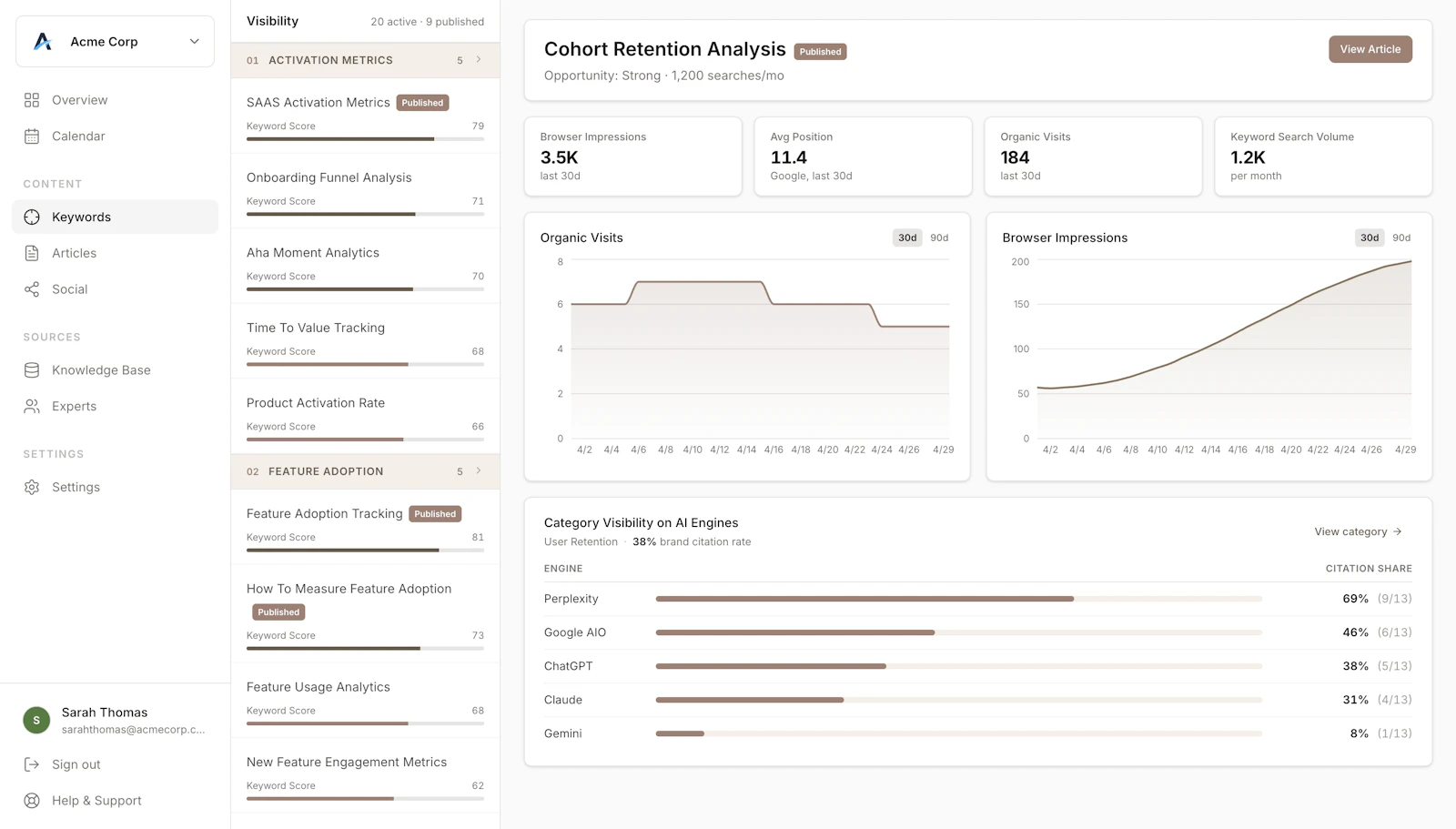The image size is (1456, 829).
Task: Open Feature Adoption Tracking keyword
Action: (x=365, y=527)
